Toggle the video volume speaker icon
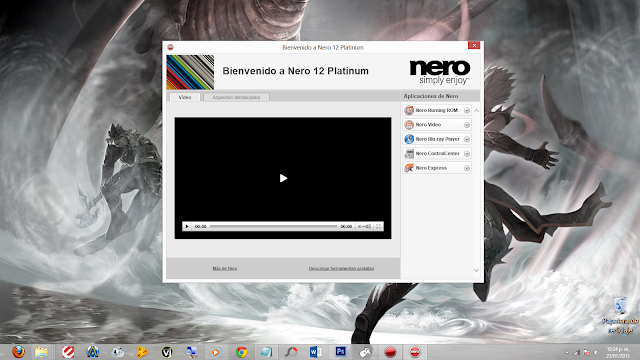This screenshot has width=640, height=360. (361, 226)
